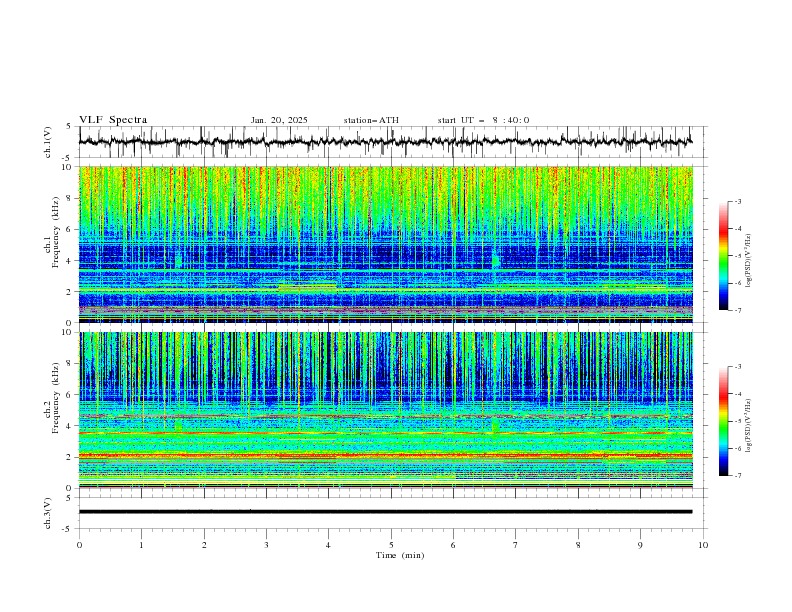Click the '-3' label on upper color scale
The height and width of the screenshot is (612, 792).
[x=738, y=201]
